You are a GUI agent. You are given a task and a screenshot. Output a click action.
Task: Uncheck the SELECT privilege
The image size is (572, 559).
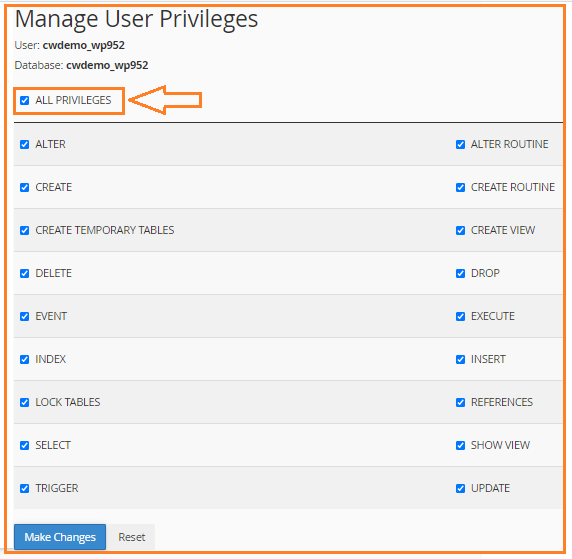point(24,446)
